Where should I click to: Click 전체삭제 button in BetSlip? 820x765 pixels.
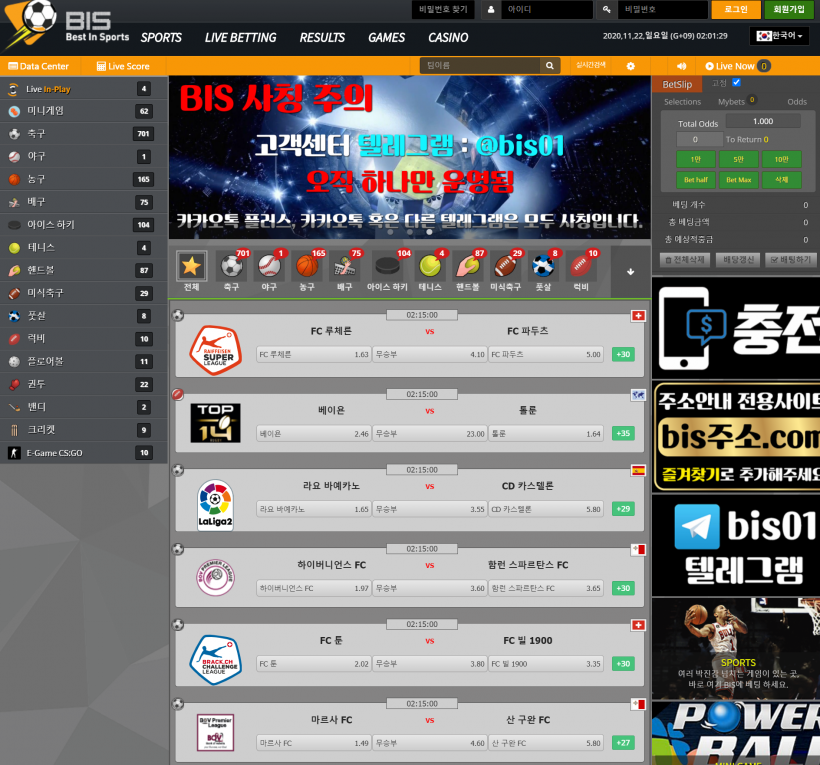[x=685, y=260]
